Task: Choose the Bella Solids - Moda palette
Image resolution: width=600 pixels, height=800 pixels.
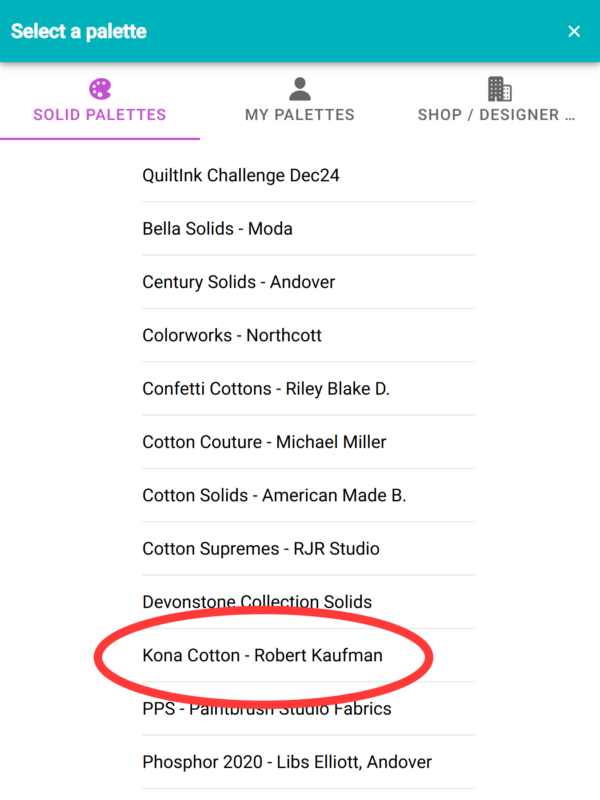Action: coord(218,229)
